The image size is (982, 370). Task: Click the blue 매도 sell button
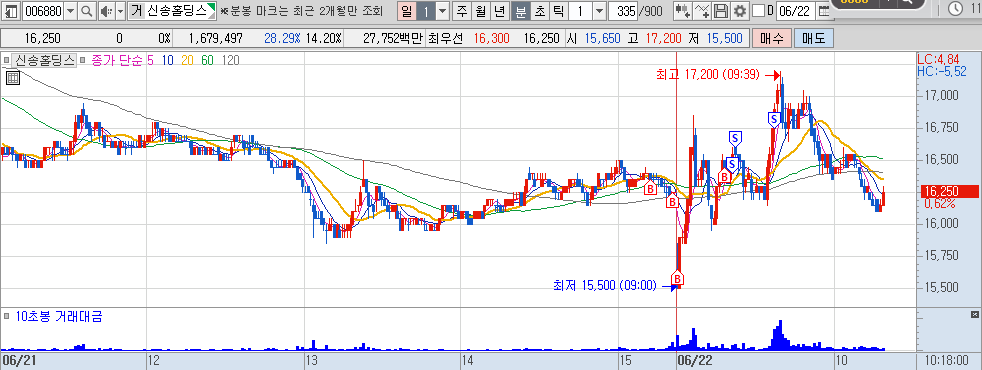click(814, 39)
